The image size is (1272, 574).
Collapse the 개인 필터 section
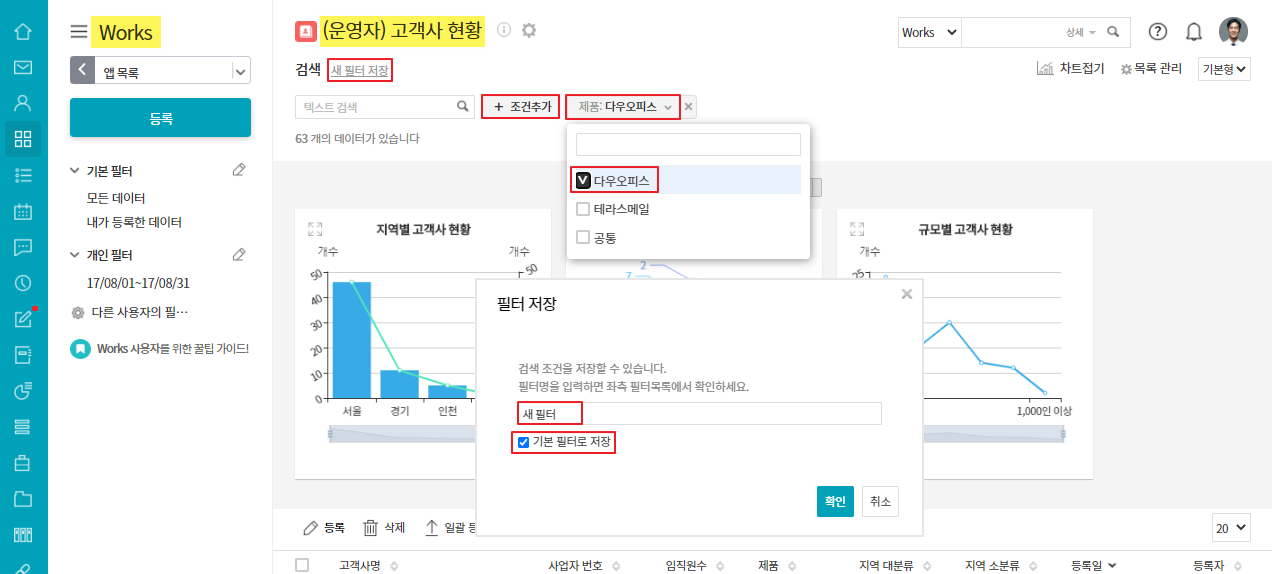point(75,255)
